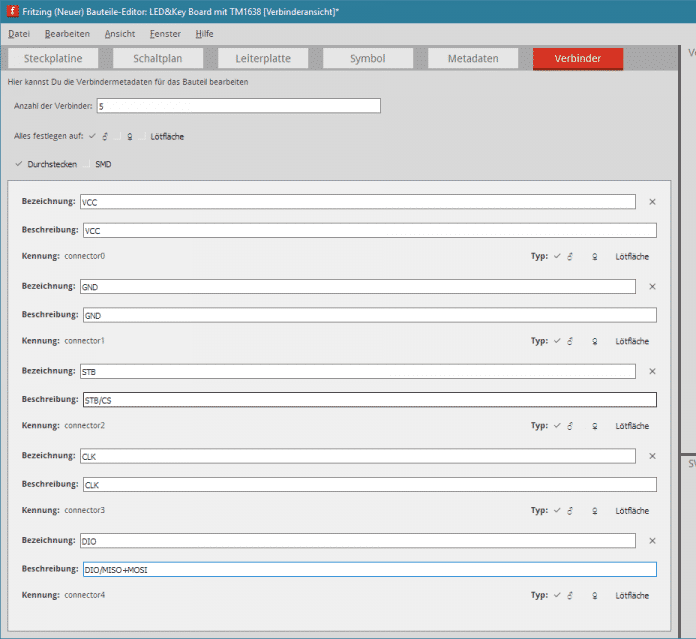Select the male type icon for connector2

click(x=570, y=426)
